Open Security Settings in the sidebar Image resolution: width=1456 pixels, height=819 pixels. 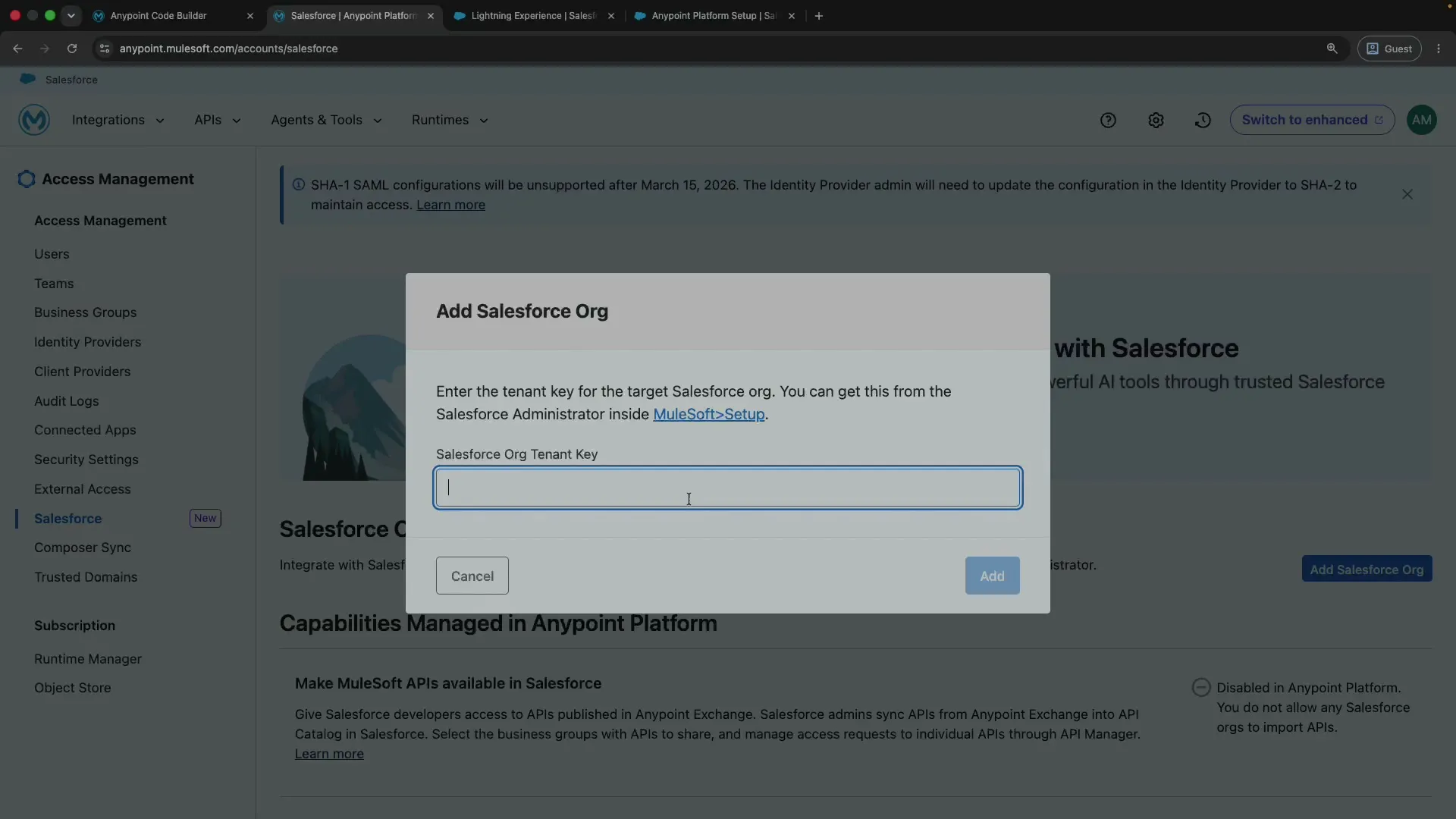[x=86, y=460]
